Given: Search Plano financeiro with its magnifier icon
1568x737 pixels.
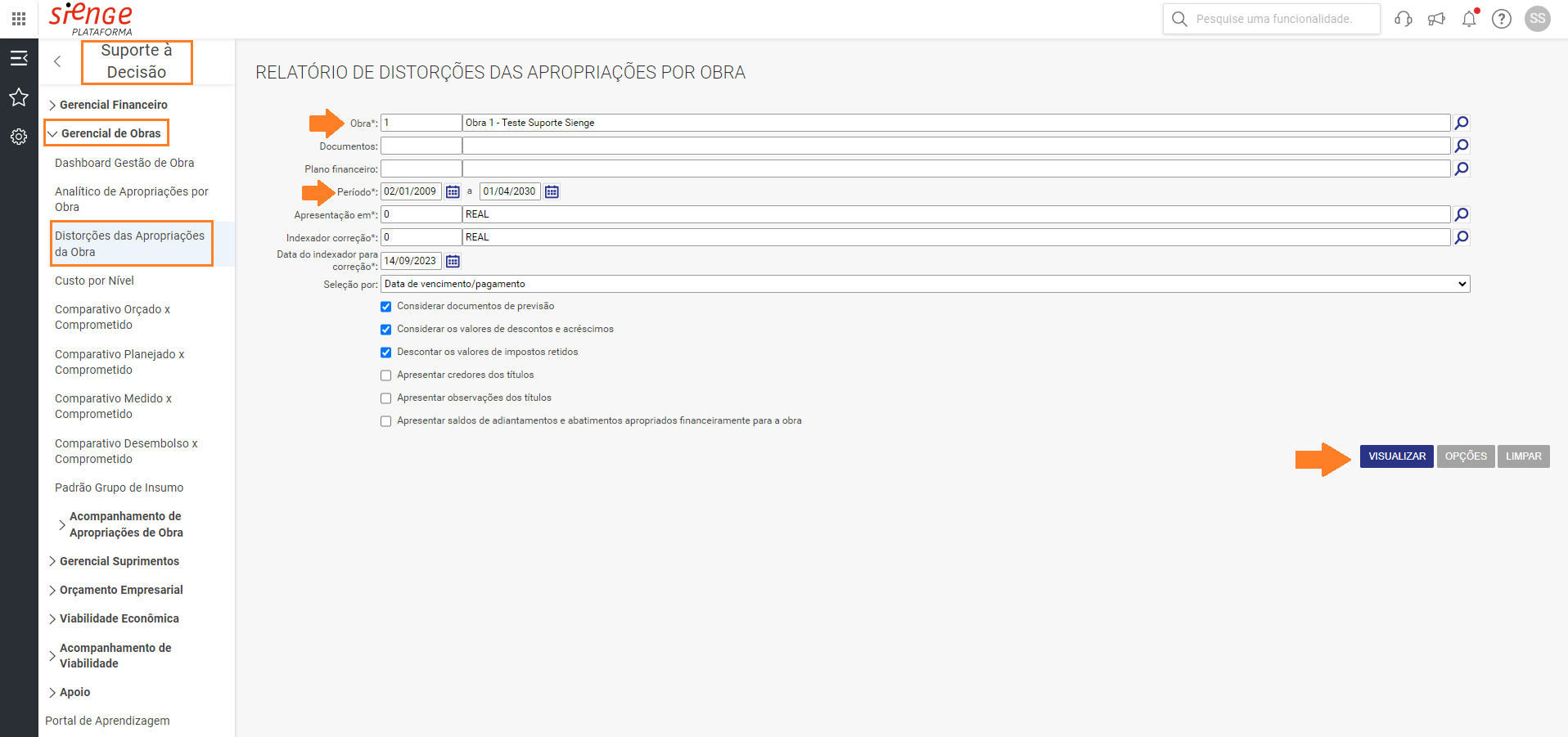Looking at the screenshot, I should point(1462,169).
